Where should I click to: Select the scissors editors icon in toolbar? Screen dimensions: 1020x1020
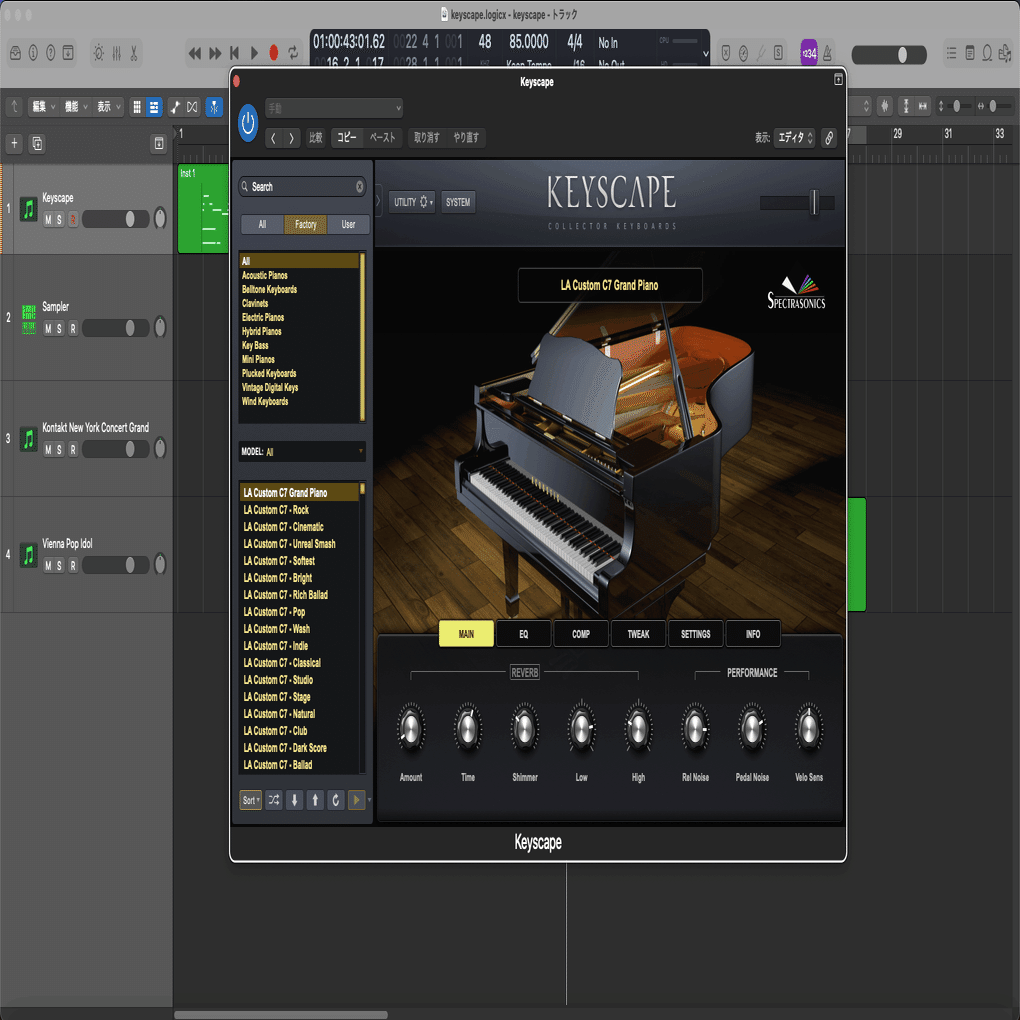tap(134, 53)
